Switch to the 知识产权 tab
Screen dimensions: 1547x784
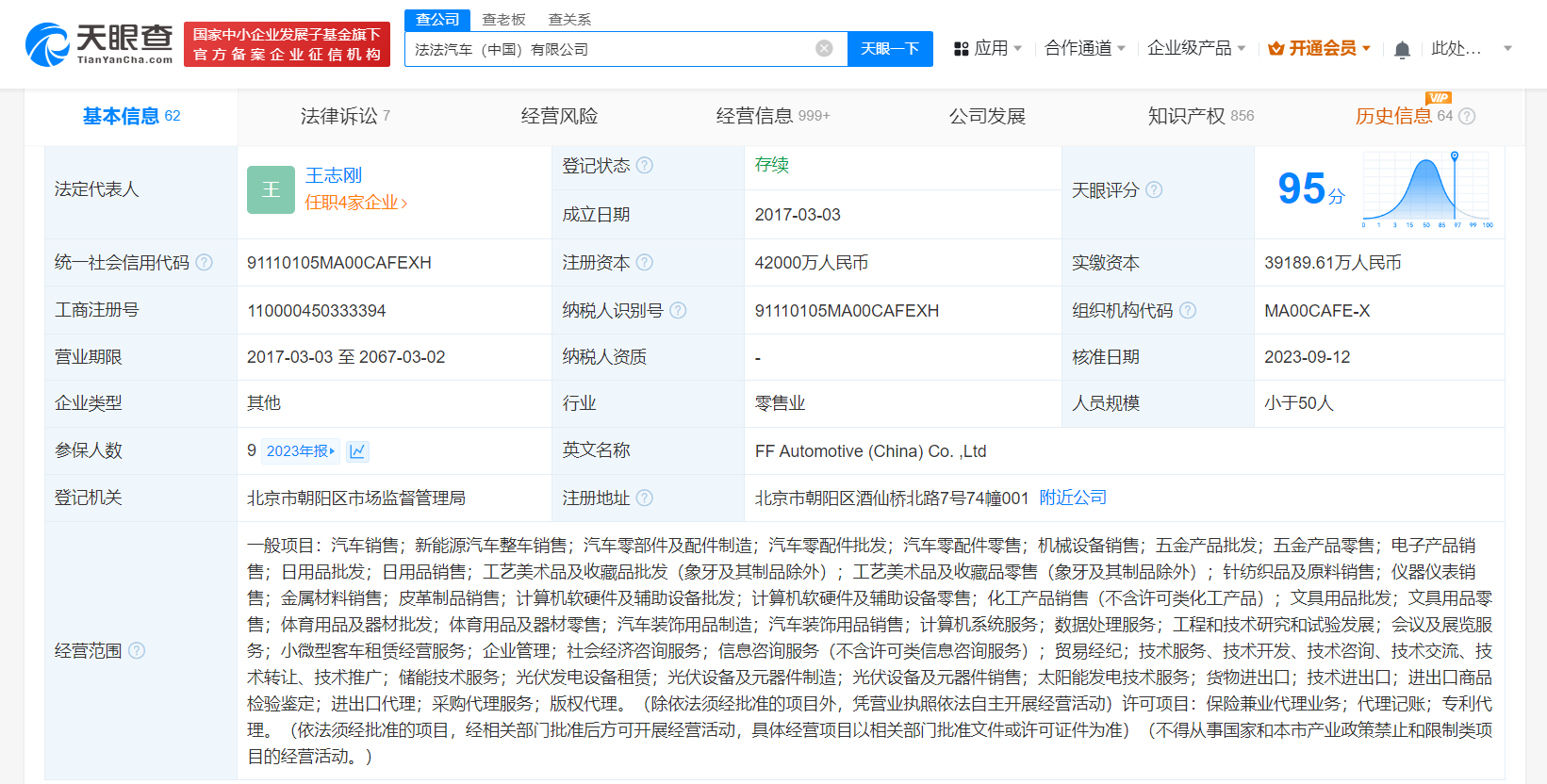click(x=1199, y=116)
